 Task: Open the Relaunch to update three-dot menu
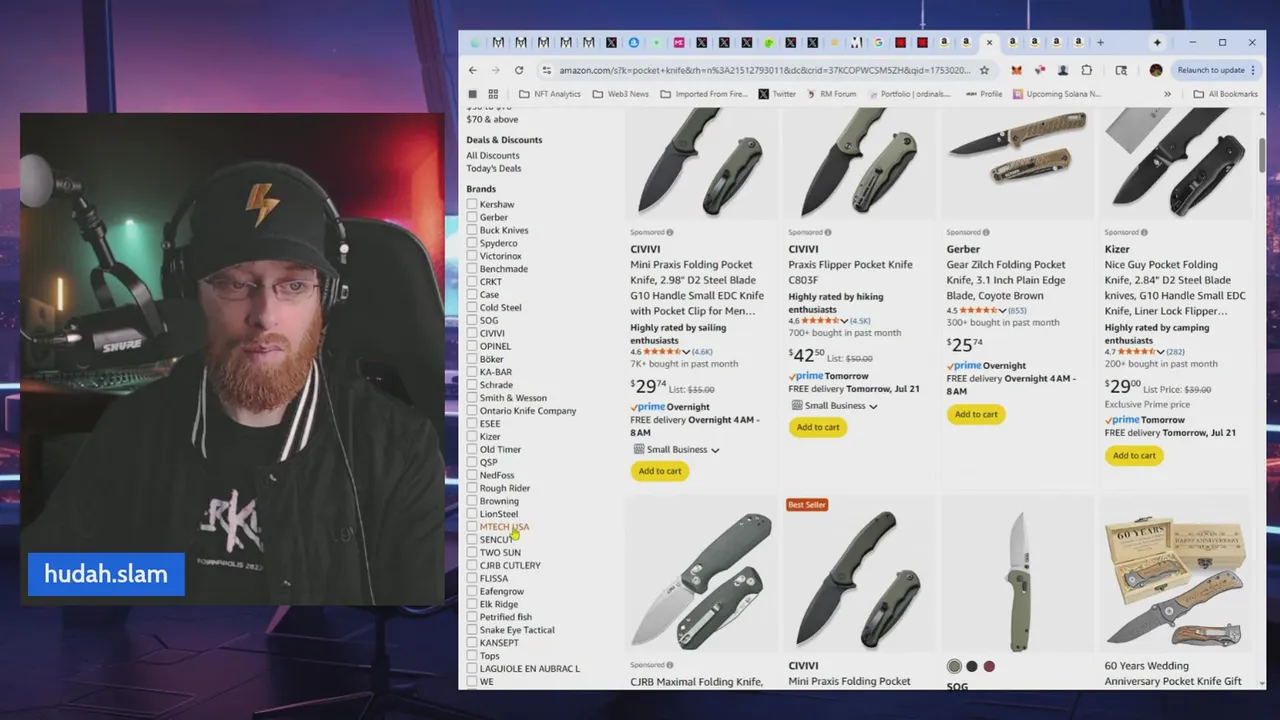[x=1255, y=70]
